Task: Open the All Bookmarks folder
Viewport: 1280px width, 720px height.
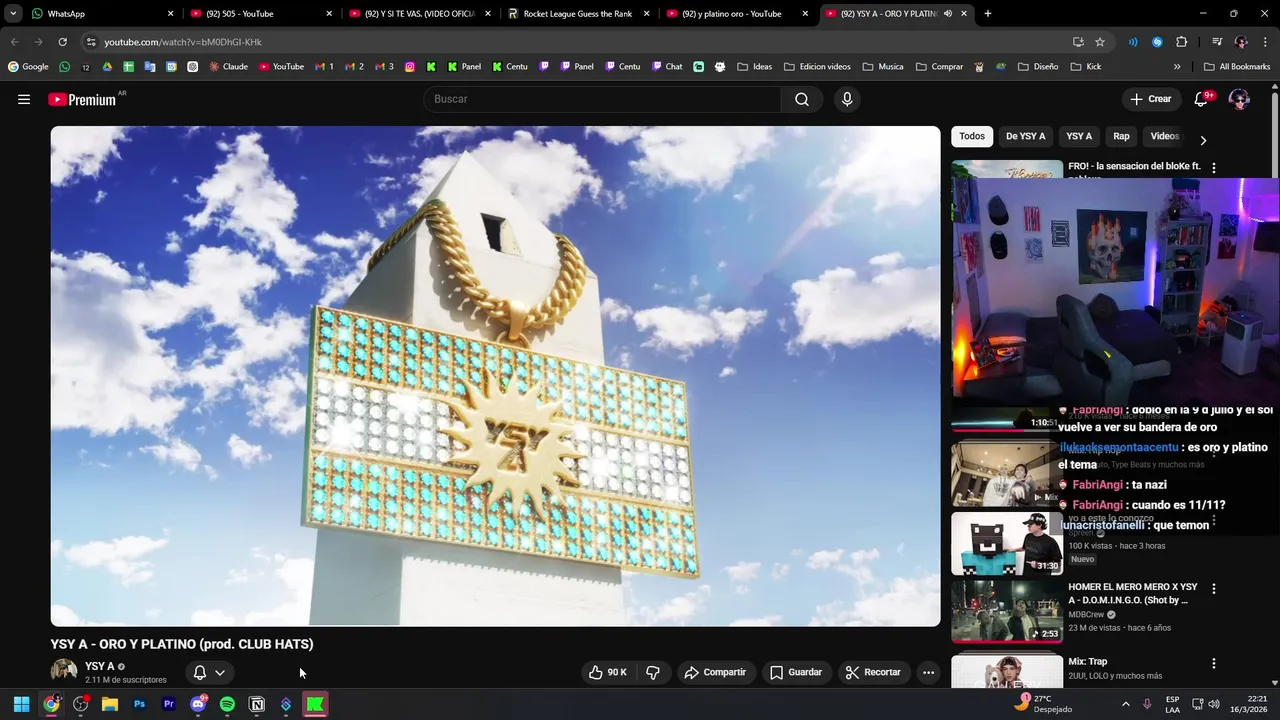Action: tap(1237, 67)
